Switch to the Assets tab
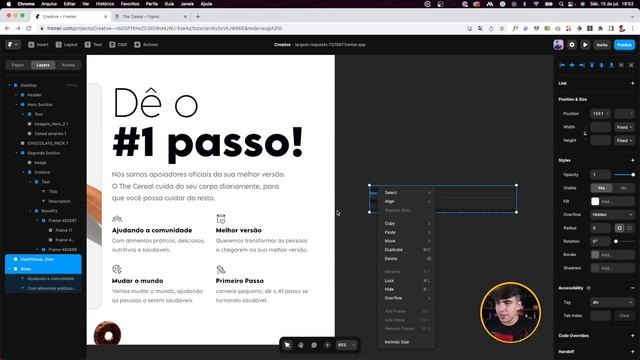This screenshot has width=640, height=360. point(68,65)
